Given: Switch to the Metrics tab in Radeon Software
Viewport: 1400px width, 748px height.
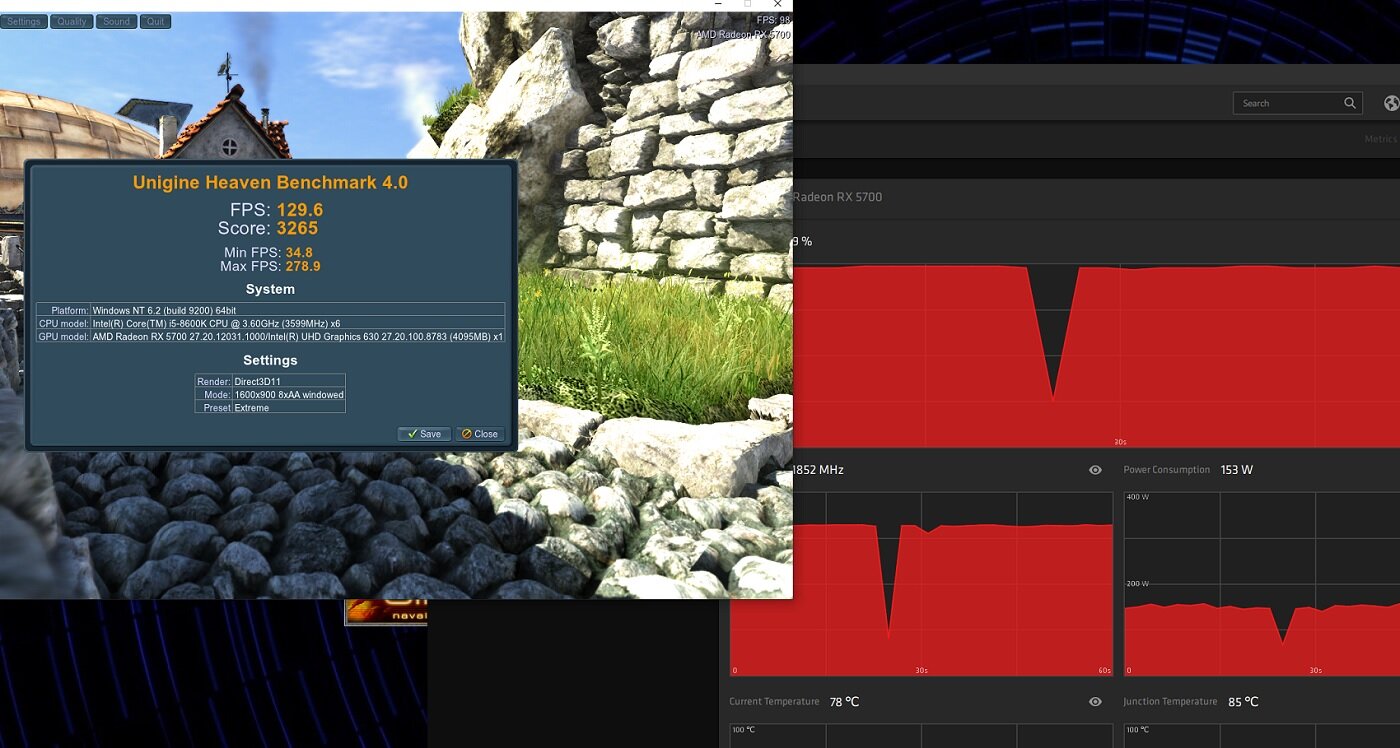Looking at the screenshot, I should (x=1381, y=139).
